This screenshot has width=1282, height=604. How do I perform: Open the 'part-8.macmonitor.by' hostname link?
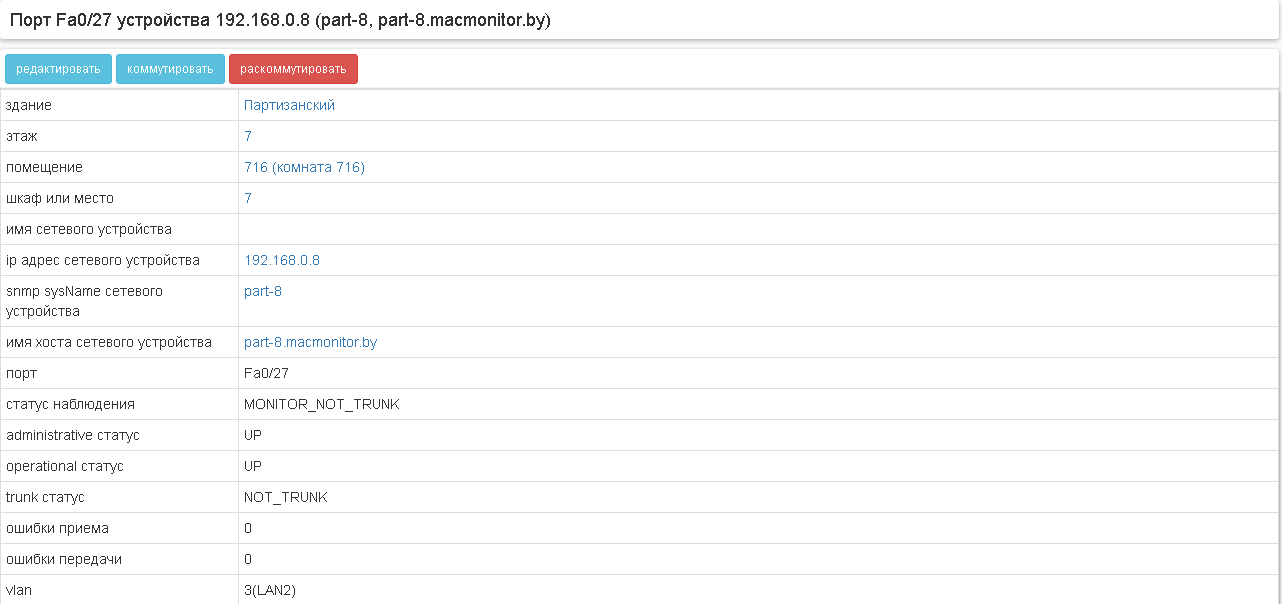pyautogui.click(x=310, y=342)
